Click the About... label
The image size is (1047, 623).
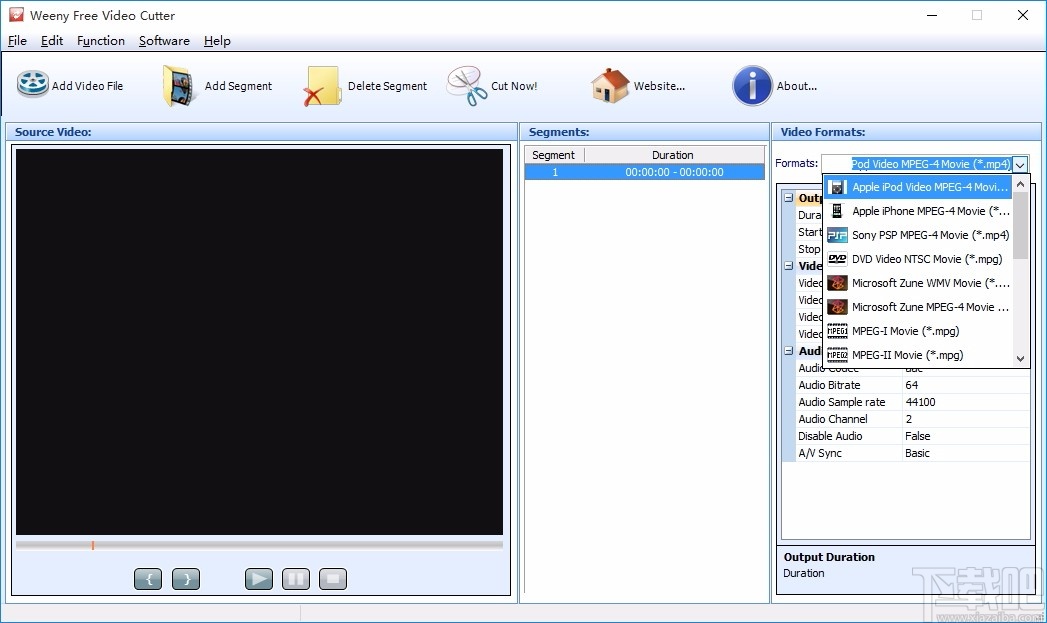(x=797, y=86)
